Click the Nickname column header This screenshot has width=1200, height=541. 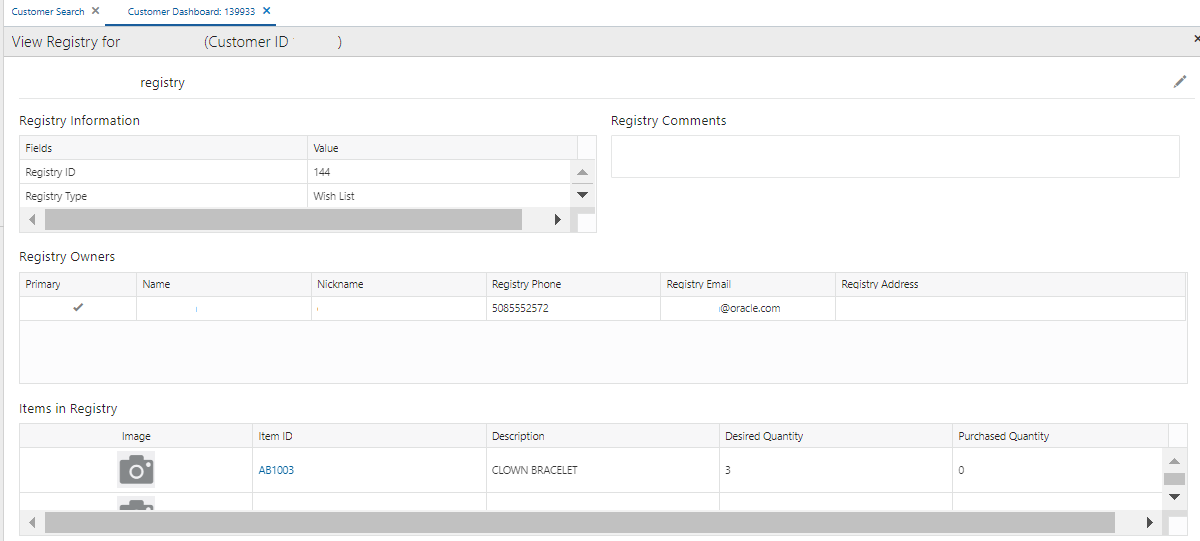coord(398,284)
